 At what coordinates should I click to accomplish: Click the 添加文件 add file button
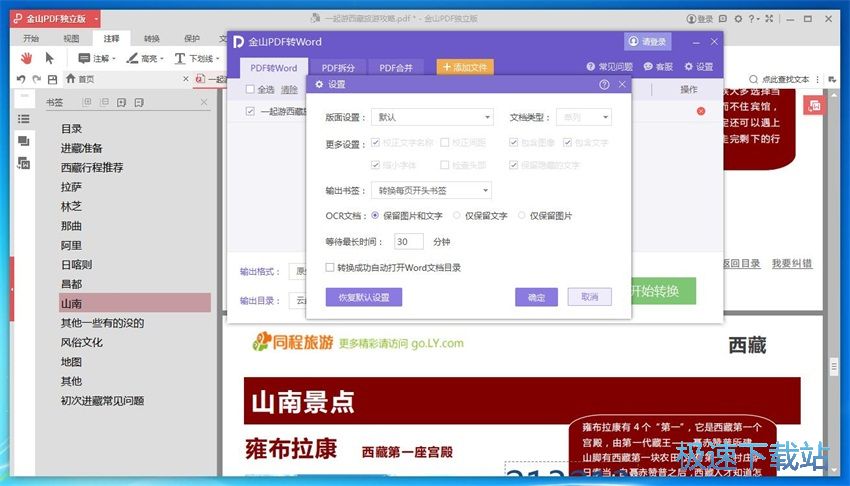click(x=465, y=67)
